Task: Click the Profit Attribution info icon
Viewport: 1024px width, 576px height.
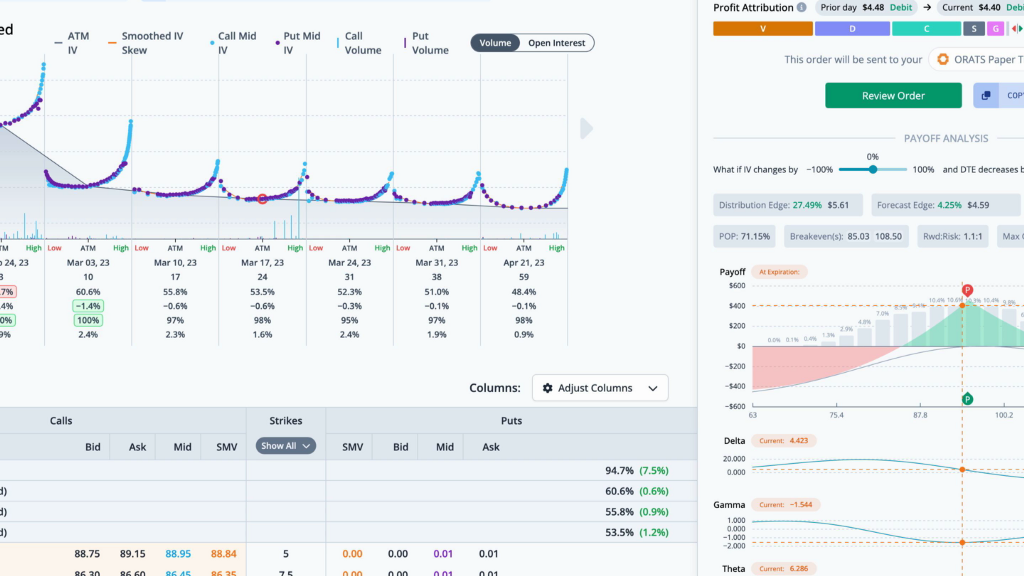Action: 801,8
